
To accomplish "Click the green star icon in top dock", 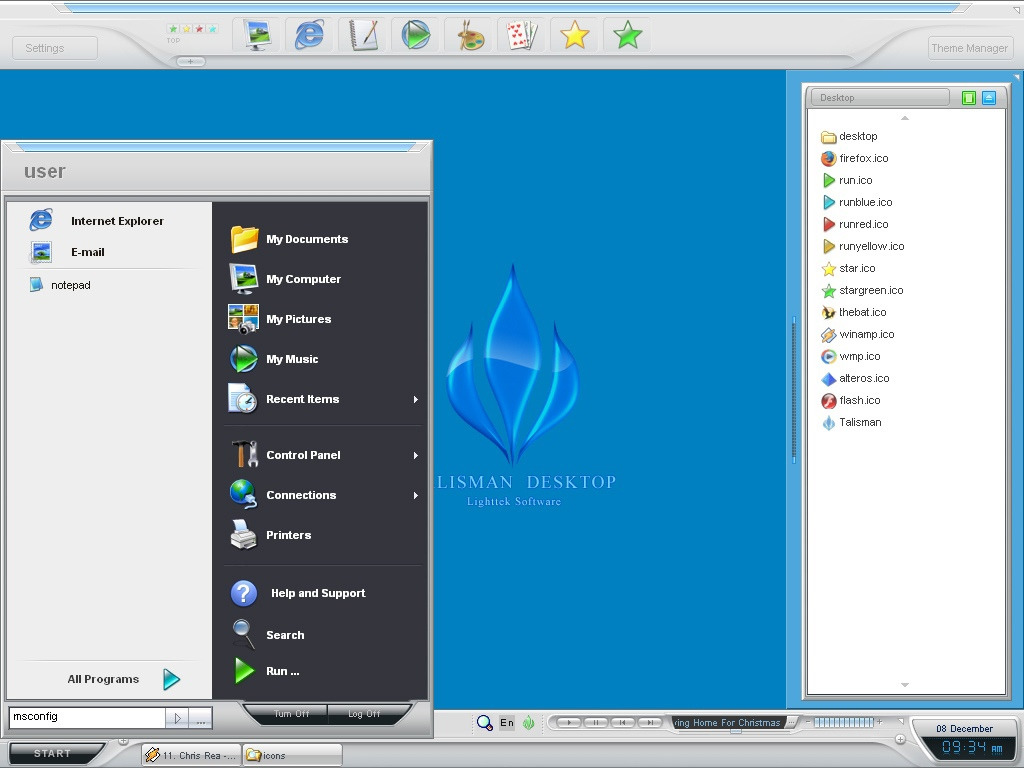I will point(628,36).
